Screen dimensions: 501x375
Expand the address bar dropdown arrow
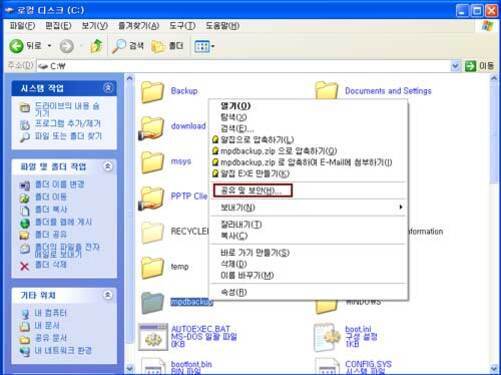(455, 66)
